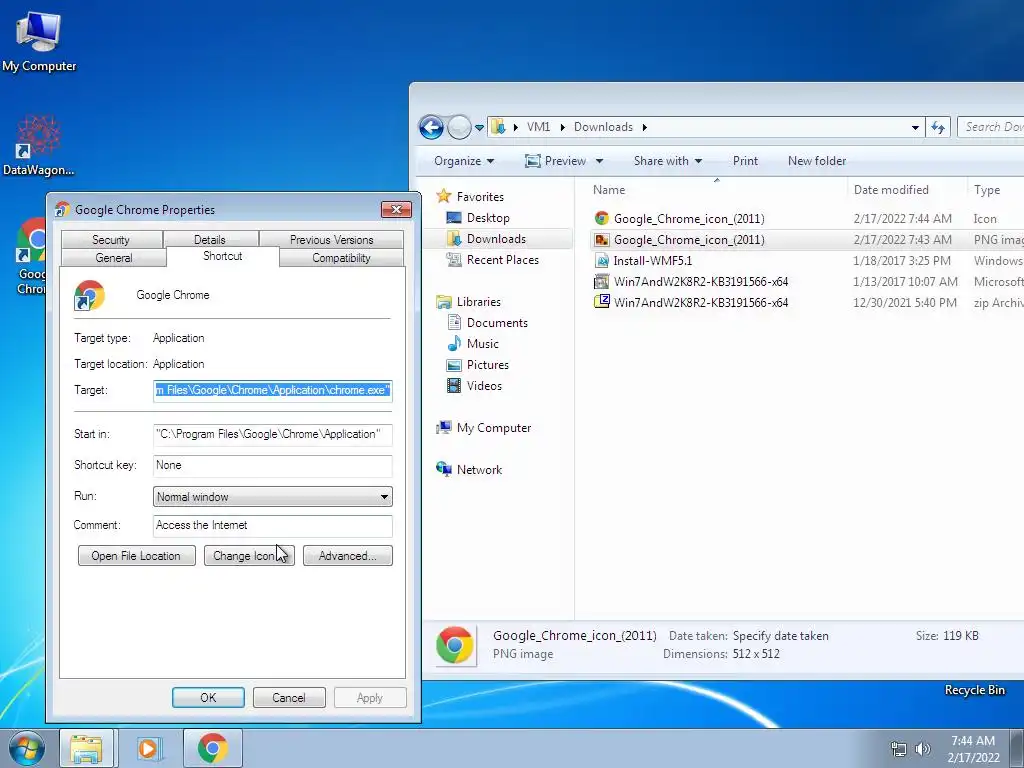
Task: Open My Computer desktop icon
Action: [x=39, y=40]
